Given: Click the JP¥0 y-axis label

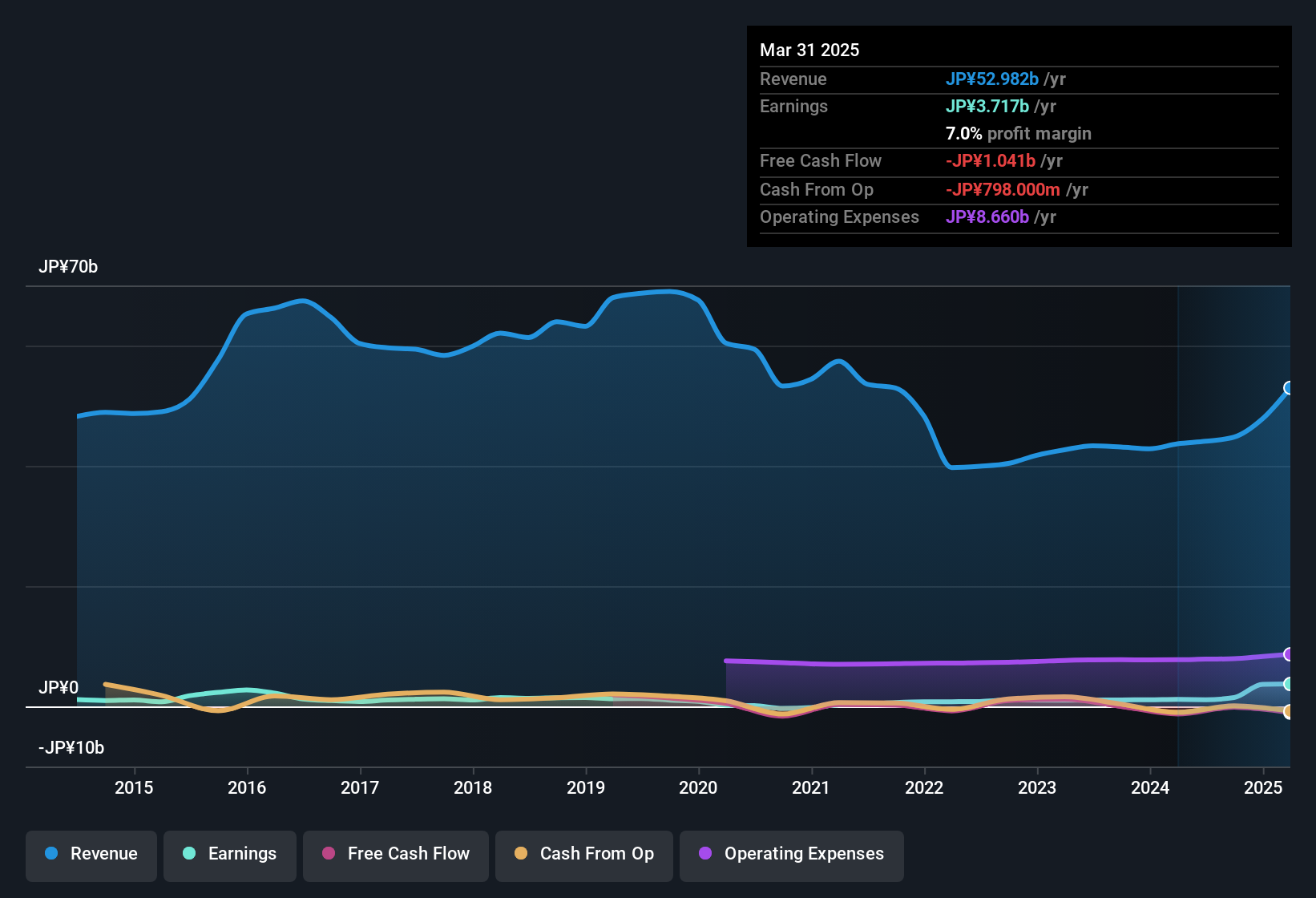Looking at the screenshot, I should [x=59, y=688].
